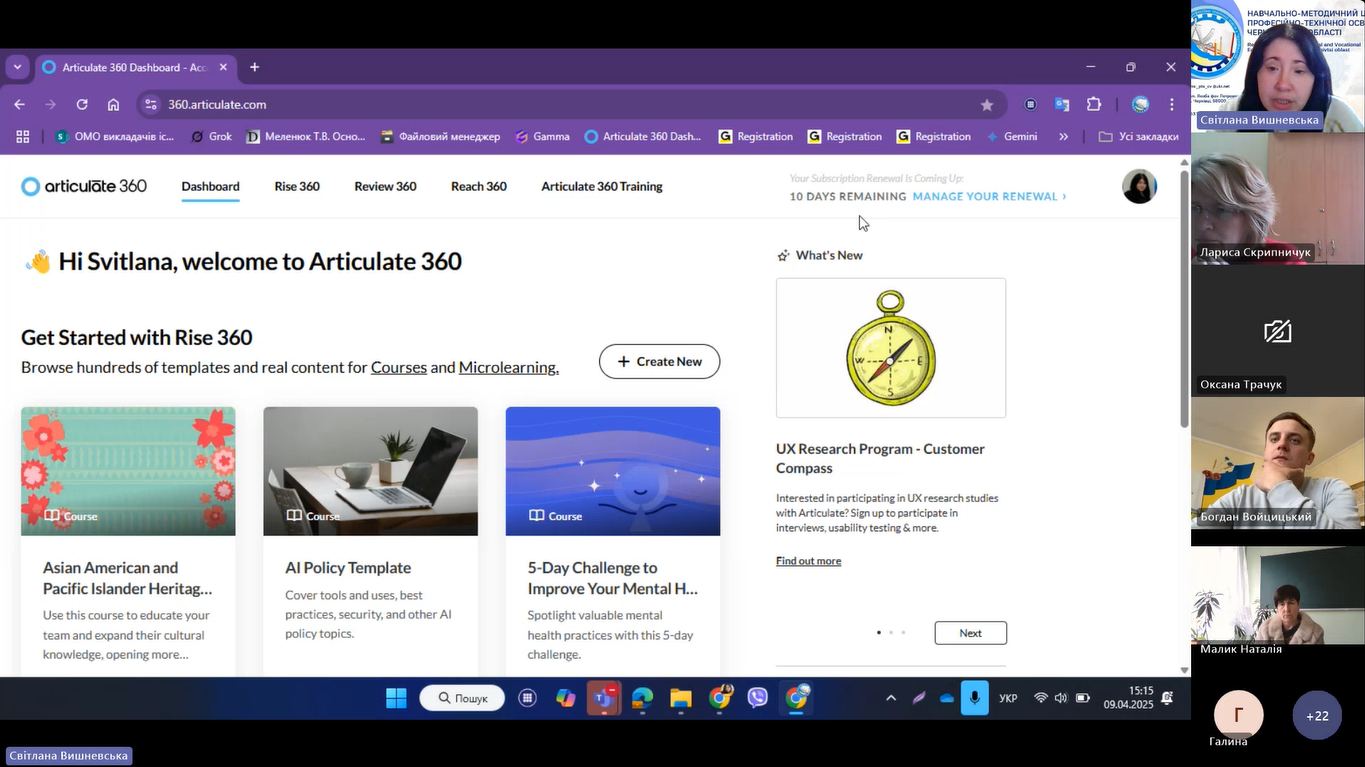Click the Articulate 360 logo
1365x767 pixels.
click(x=84, y=186)
